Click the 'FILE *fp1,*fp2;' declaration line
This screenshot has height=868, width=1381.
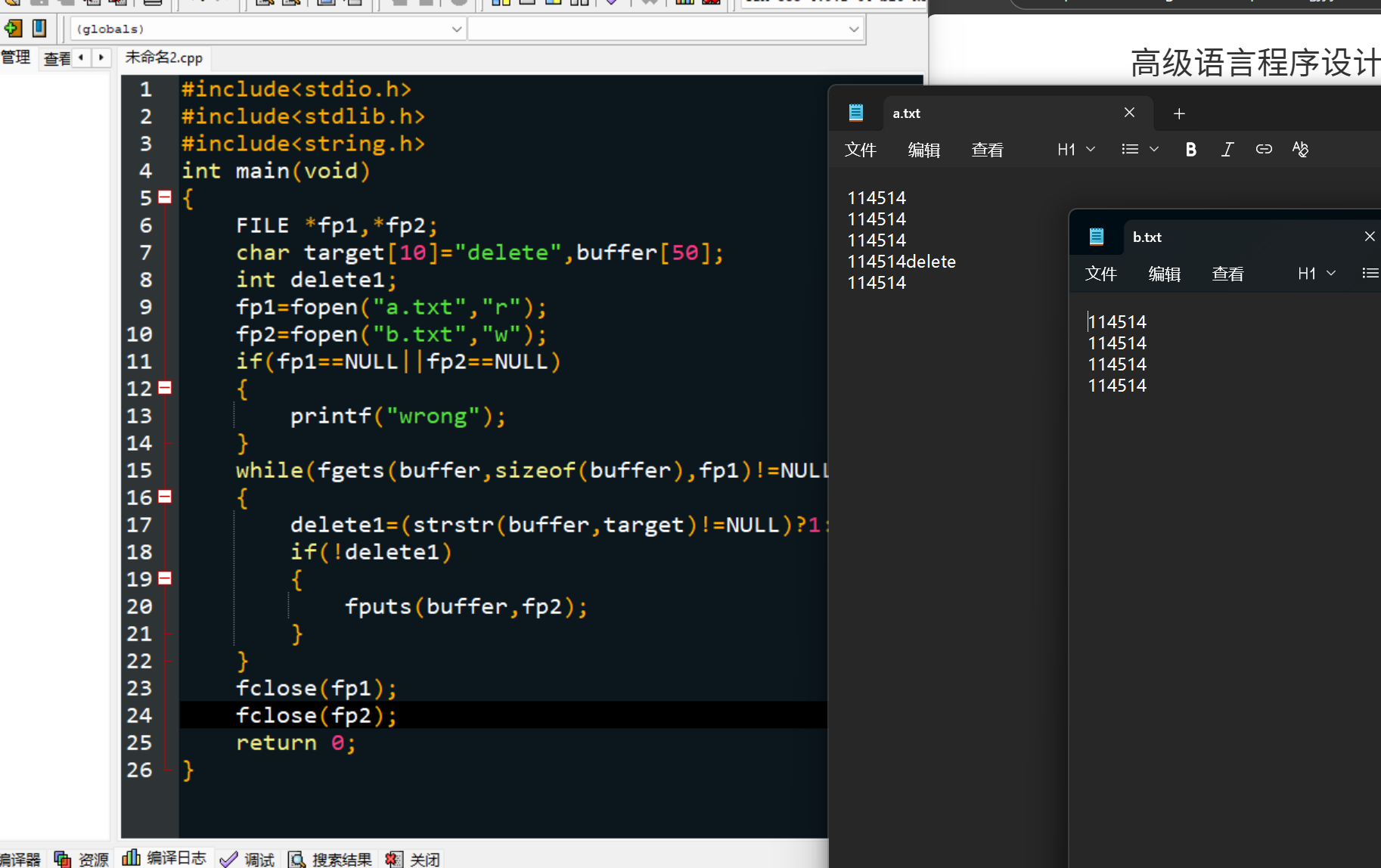click(x=337, y=225)
